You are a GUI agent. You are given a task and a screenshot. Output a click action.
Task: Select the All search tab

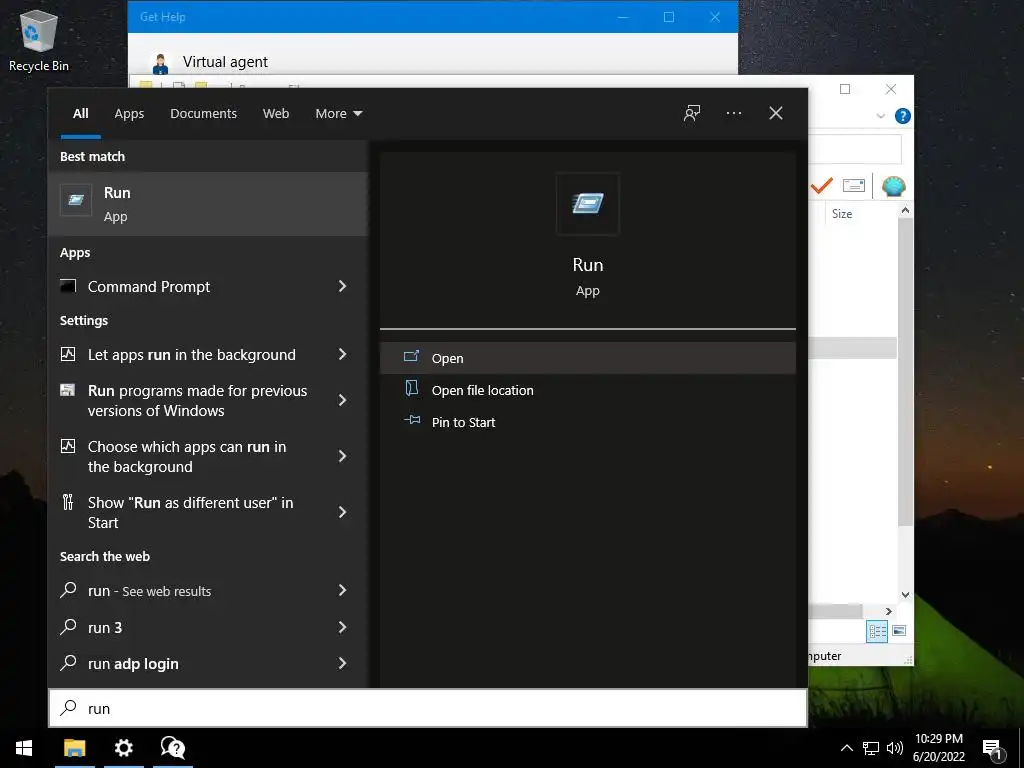(80, 114)
